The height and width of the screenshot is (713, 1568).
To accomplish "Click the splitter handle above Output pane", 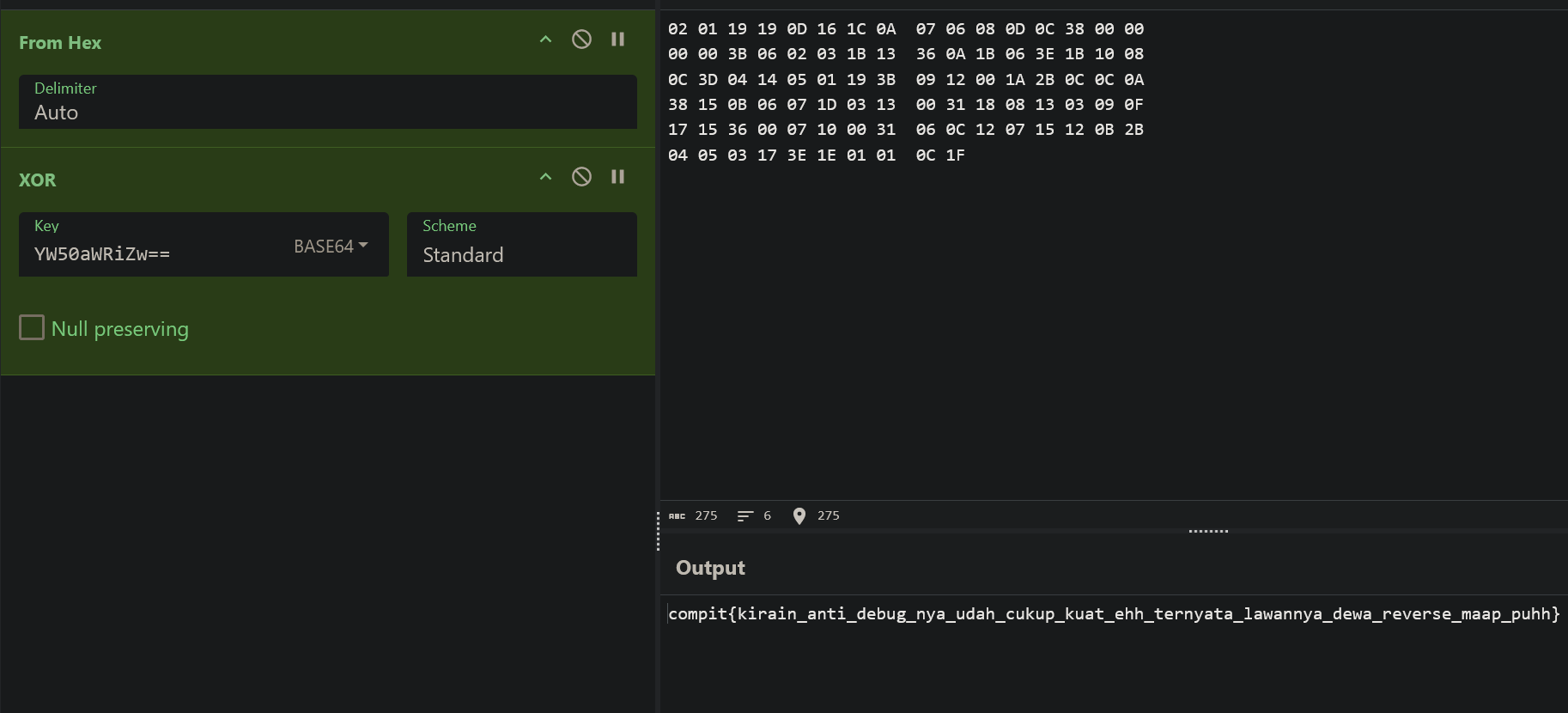I will pos(1208,531).
